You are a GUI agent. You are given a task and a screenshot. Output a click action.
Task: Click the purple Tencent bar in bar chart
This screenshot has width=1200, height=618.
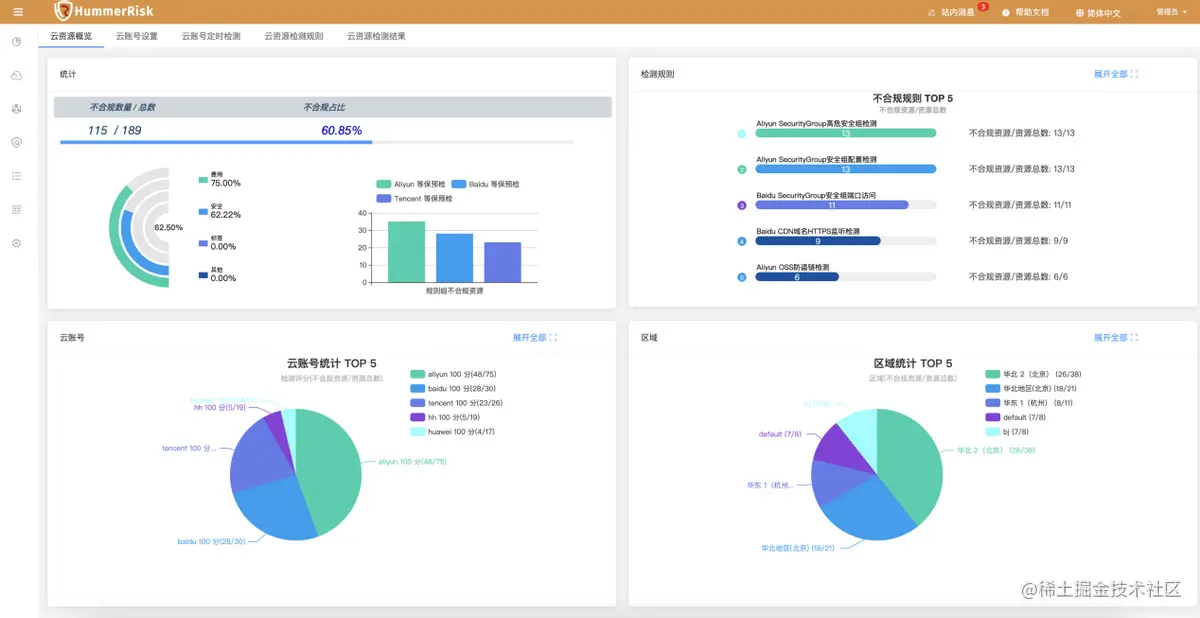coord(503,262)
